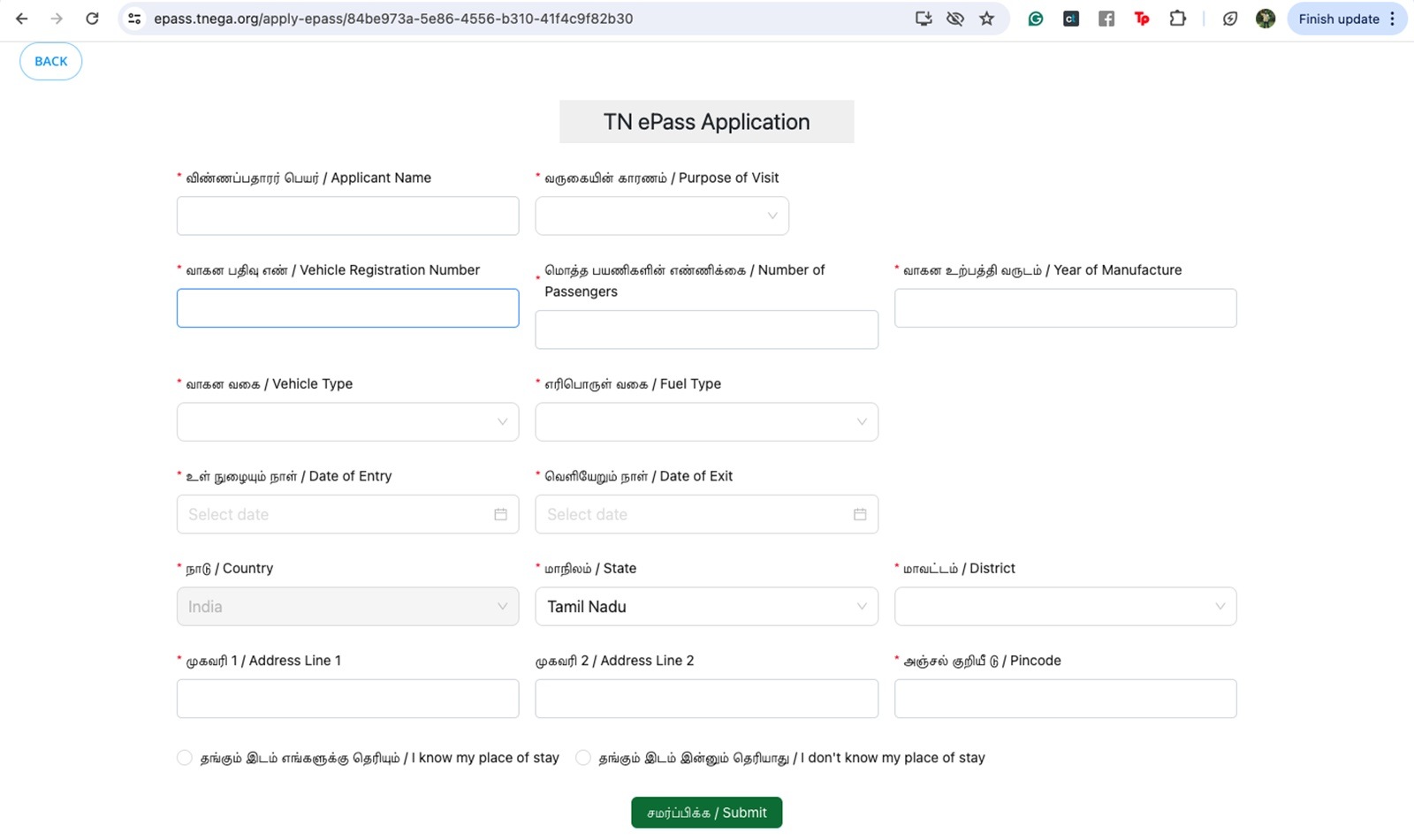This screenshot has height=840, width=1414.
Task: Click the Finish update button
Action: [x=1339, y=19]
